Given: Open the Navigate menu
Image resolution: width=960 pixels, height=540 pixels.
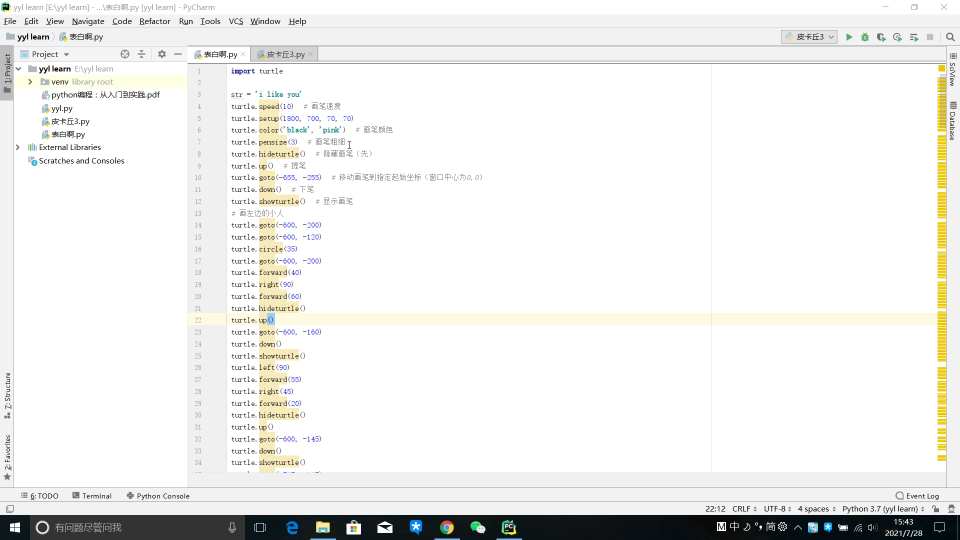Looking at the screenshot, I should coord(88,21).
